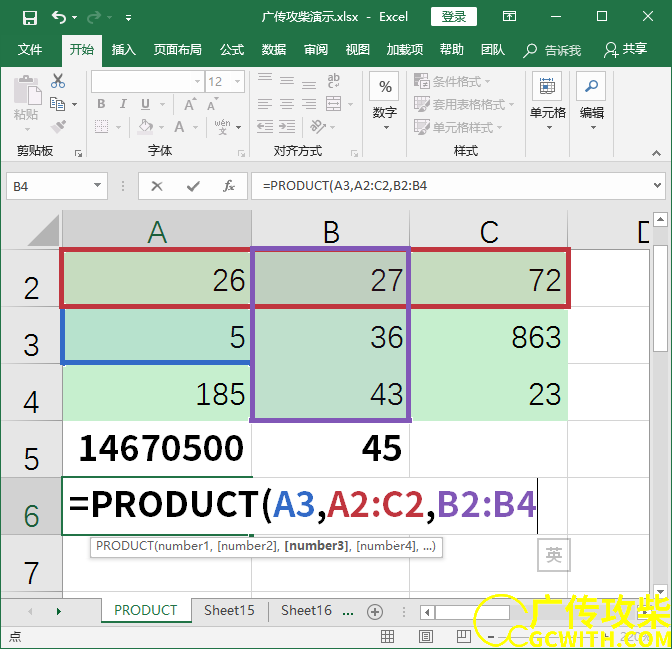672x649 pixels.
Task: Toggle Wrap Text icon
Action: pyautogui.click(x=333, y=81)
